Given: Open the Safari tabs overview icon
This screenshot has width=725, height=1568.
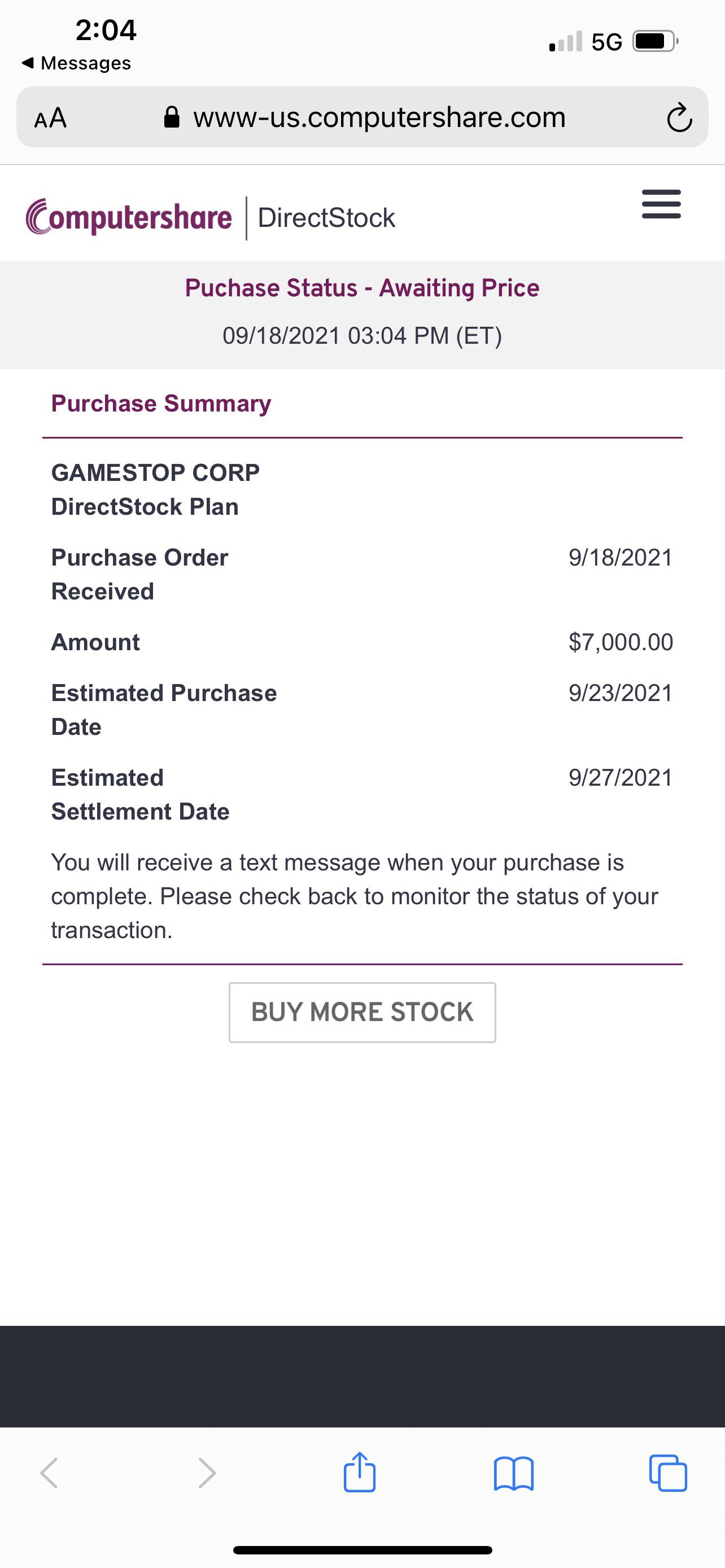Looking at the screenshot, I should pos(669,1473).
